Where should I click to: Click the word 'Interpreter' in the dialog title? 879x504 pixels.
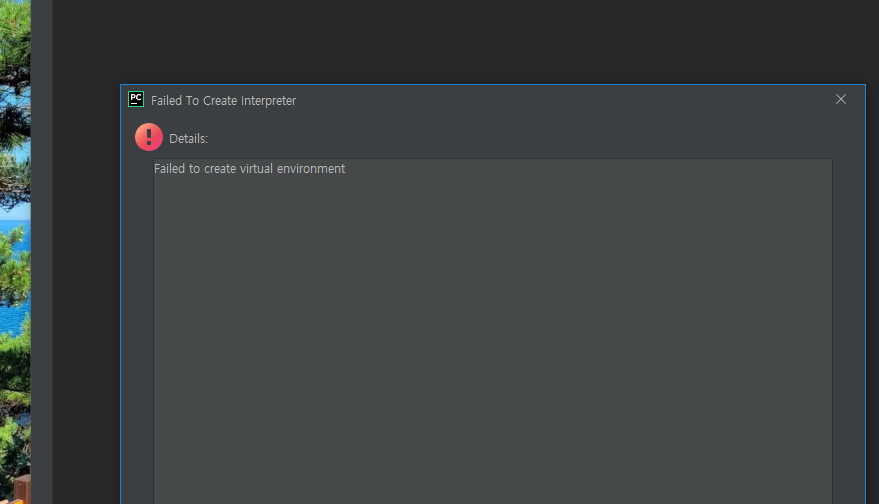(269, 100)
